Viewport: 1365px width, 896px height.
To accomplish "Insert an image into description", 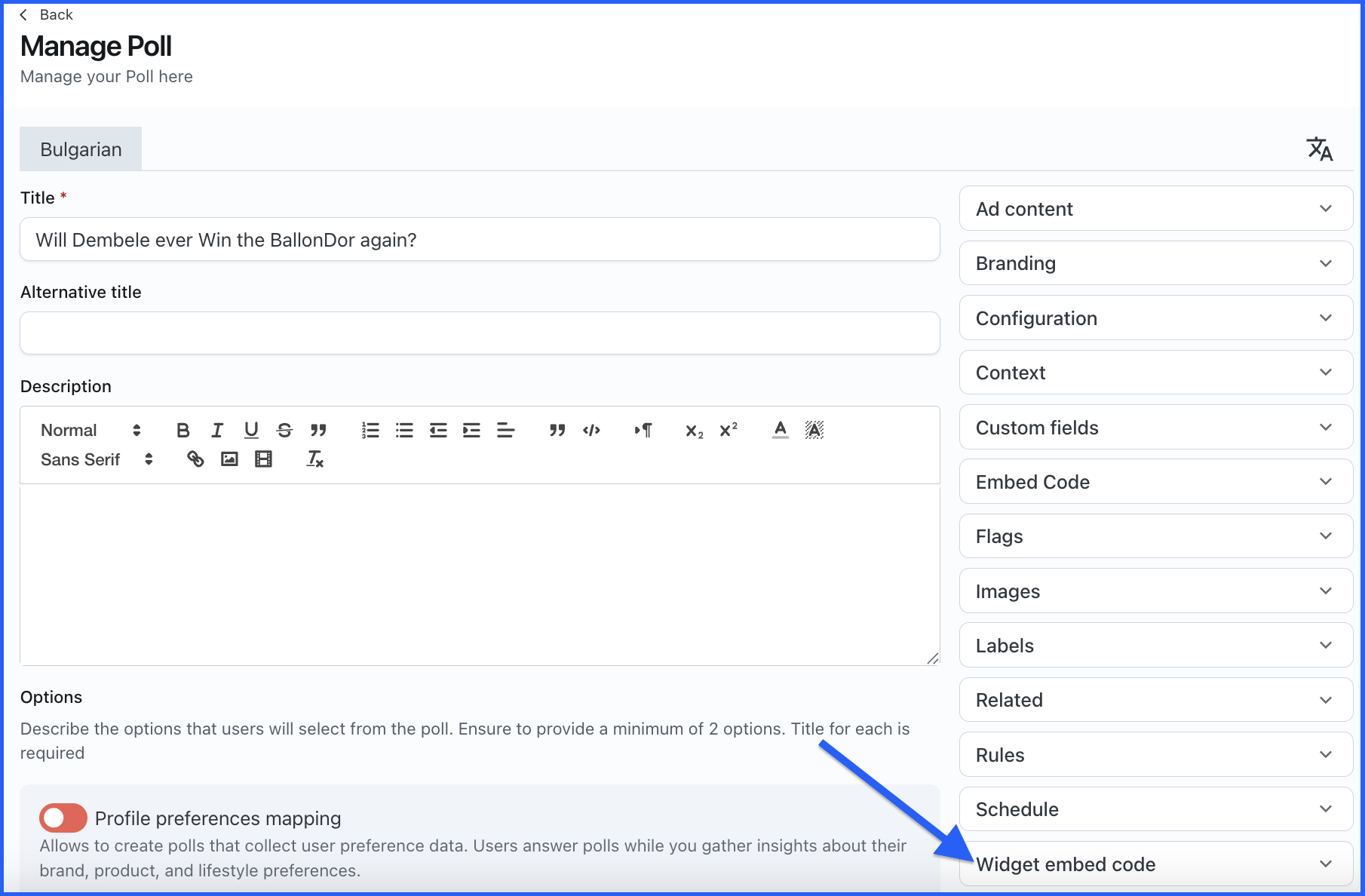I will click(x=229, y=459).
